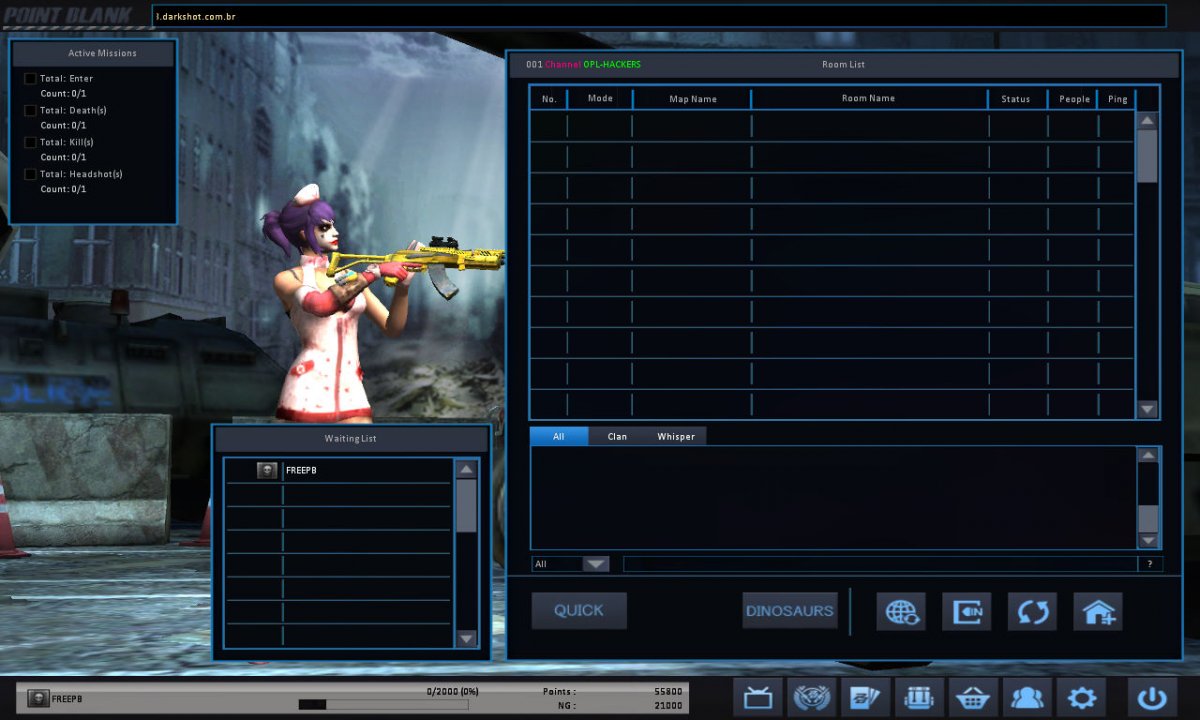This screenshot has height=720, width=1200.
Task: Click waiting list scroll up arrow
Action: [466, 469]
